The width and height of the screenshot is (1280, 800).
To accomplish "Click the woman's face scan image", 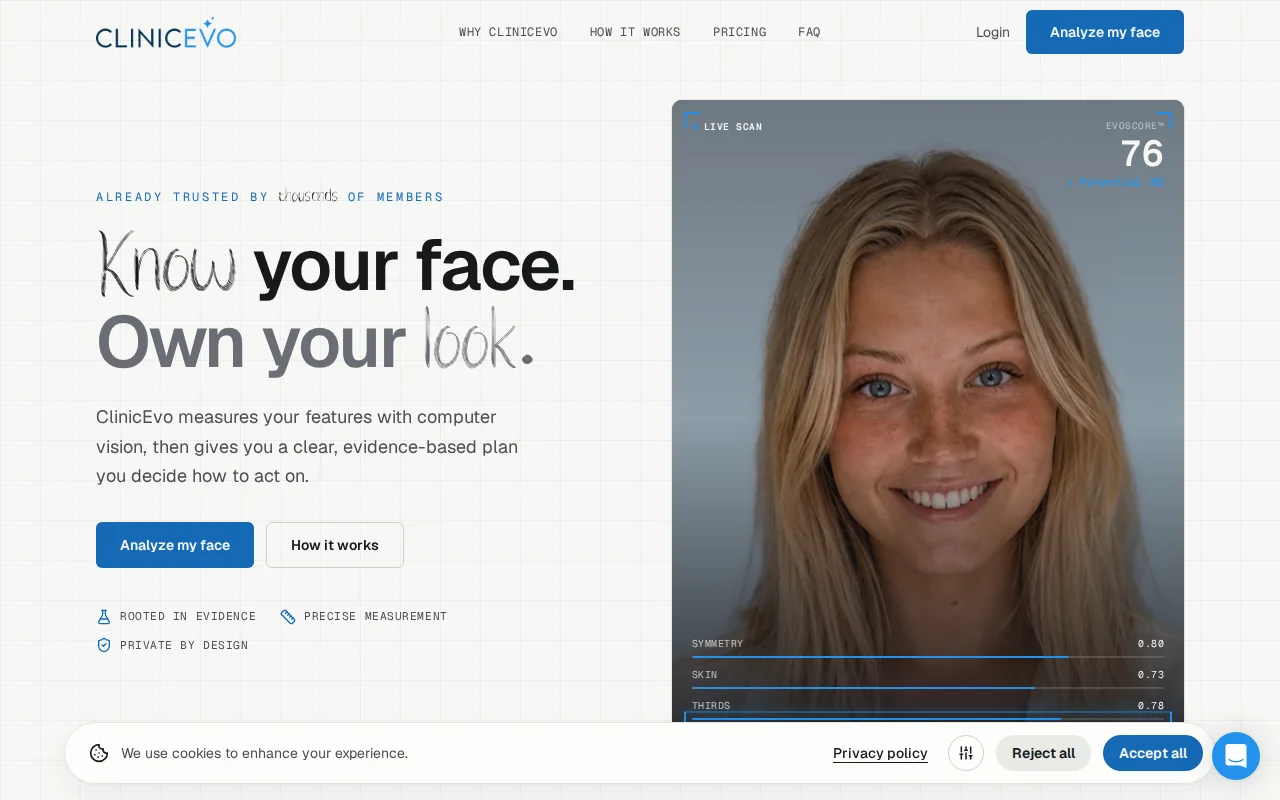I will point(928,411).
